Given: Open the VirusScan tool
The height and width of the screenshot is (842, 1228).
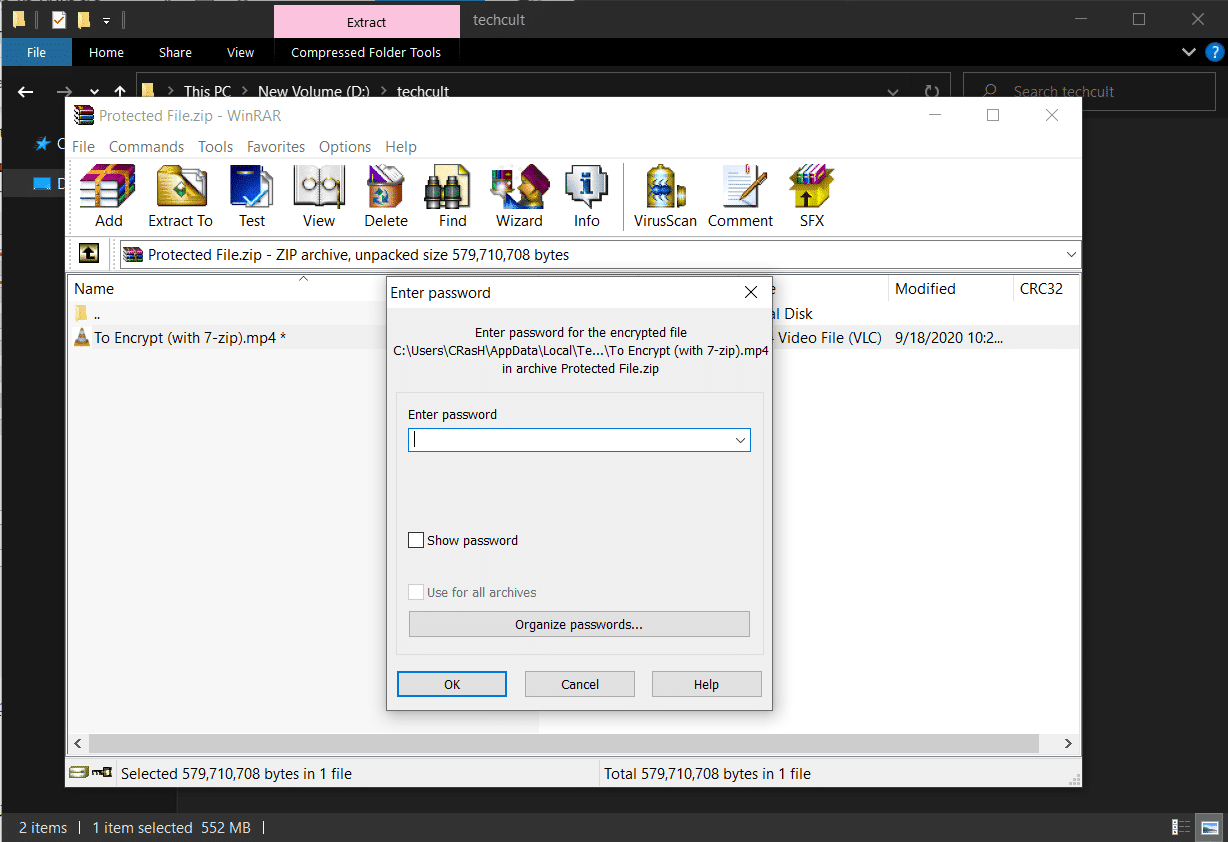Looking at the screenshot, I should [664, 196].
